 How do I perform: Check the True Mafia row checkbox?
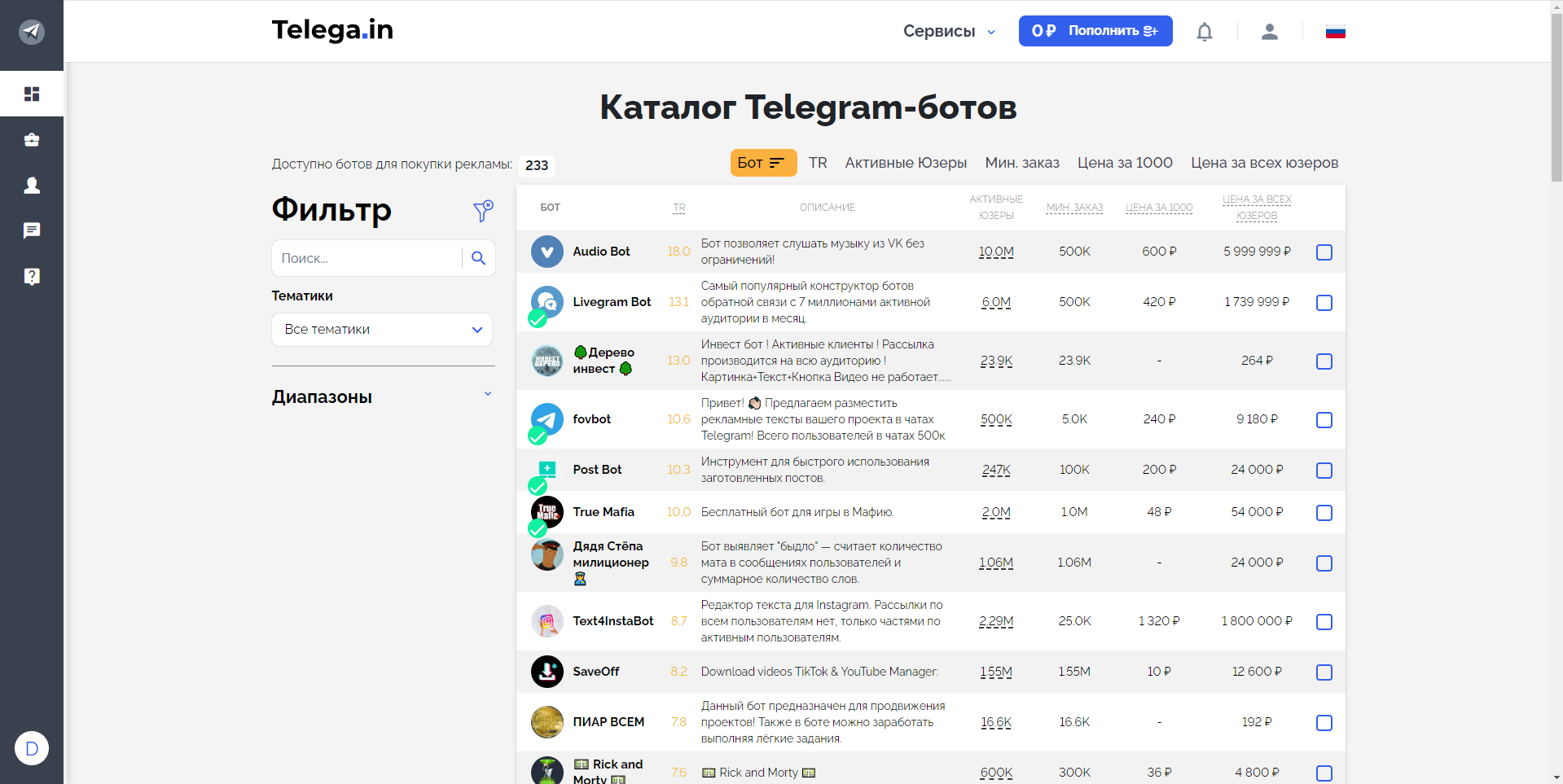(1324, 513)
